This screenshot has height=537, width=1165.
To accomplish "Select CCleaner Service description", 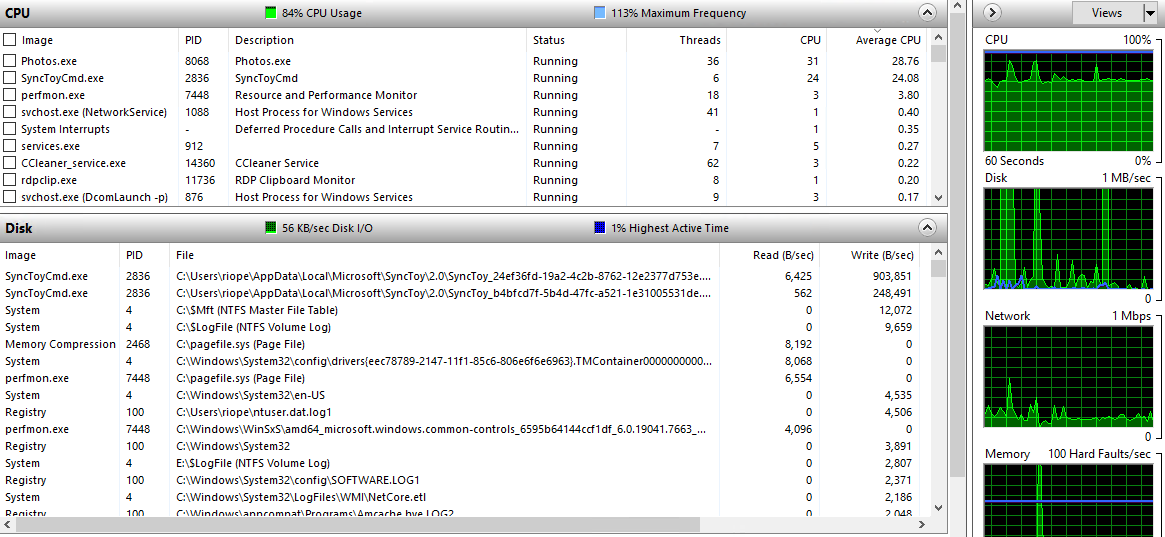I will coord(277,163).
